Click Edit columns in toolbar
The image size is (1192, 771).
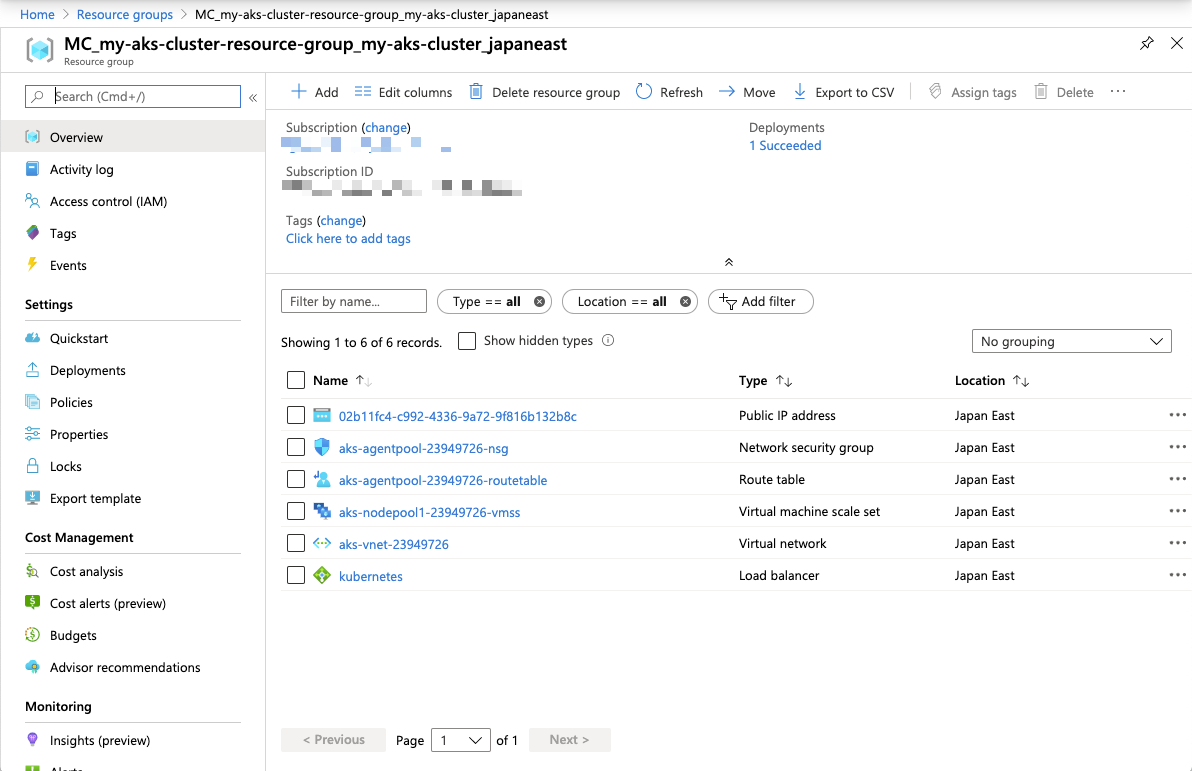404,92
